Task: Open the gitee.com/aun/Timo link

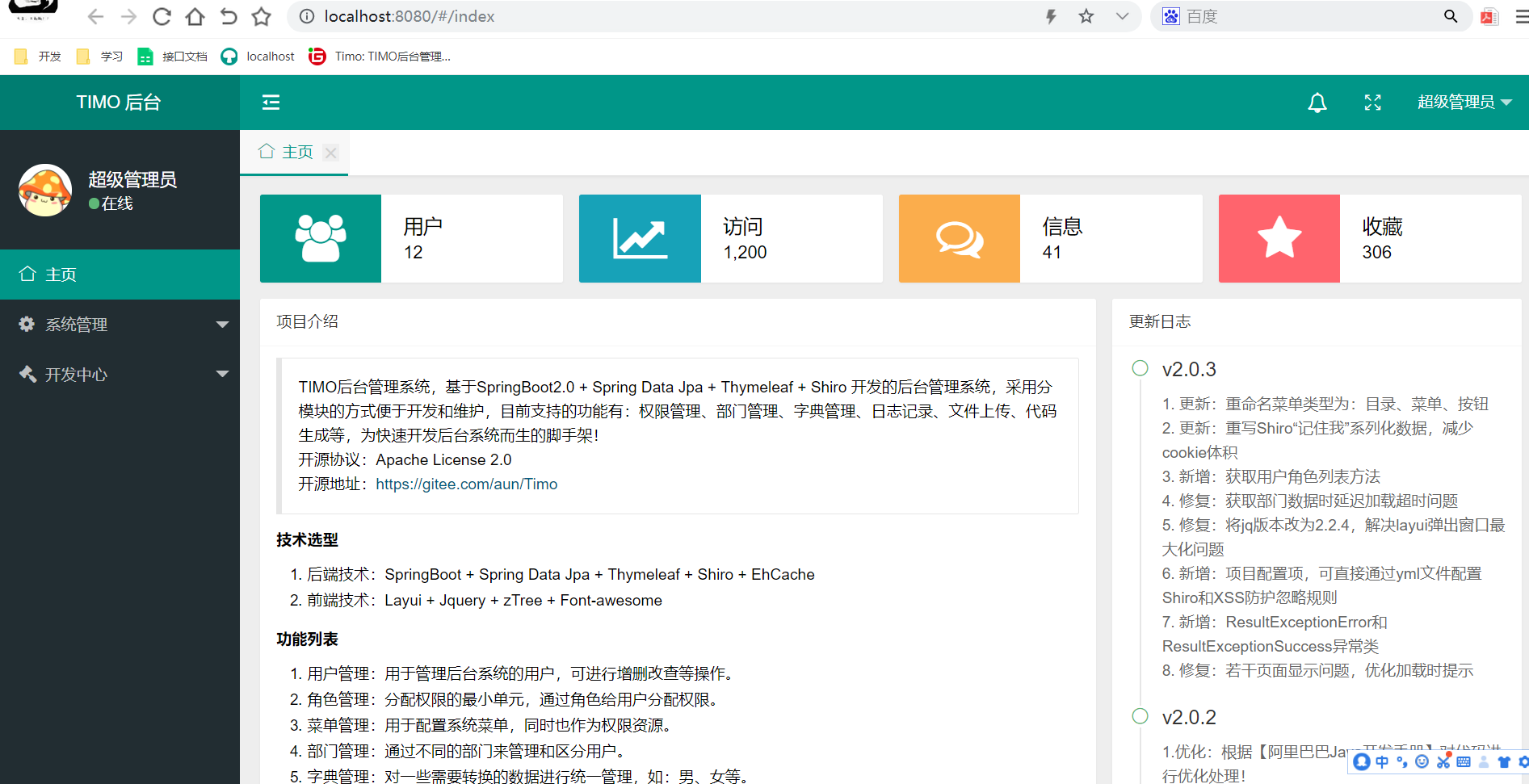Action: pos(467,484)
